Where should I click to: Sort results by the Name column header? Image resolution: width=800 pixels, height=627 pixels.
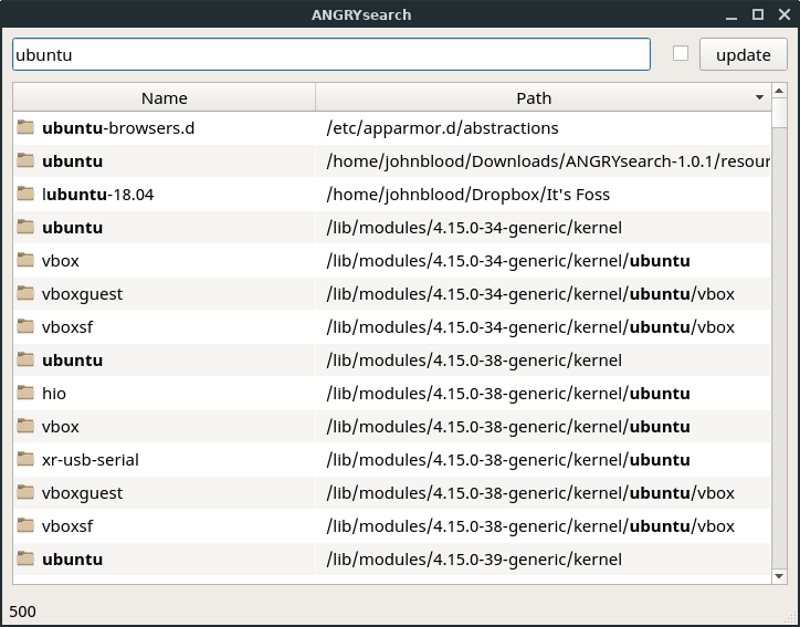(163, 97)
